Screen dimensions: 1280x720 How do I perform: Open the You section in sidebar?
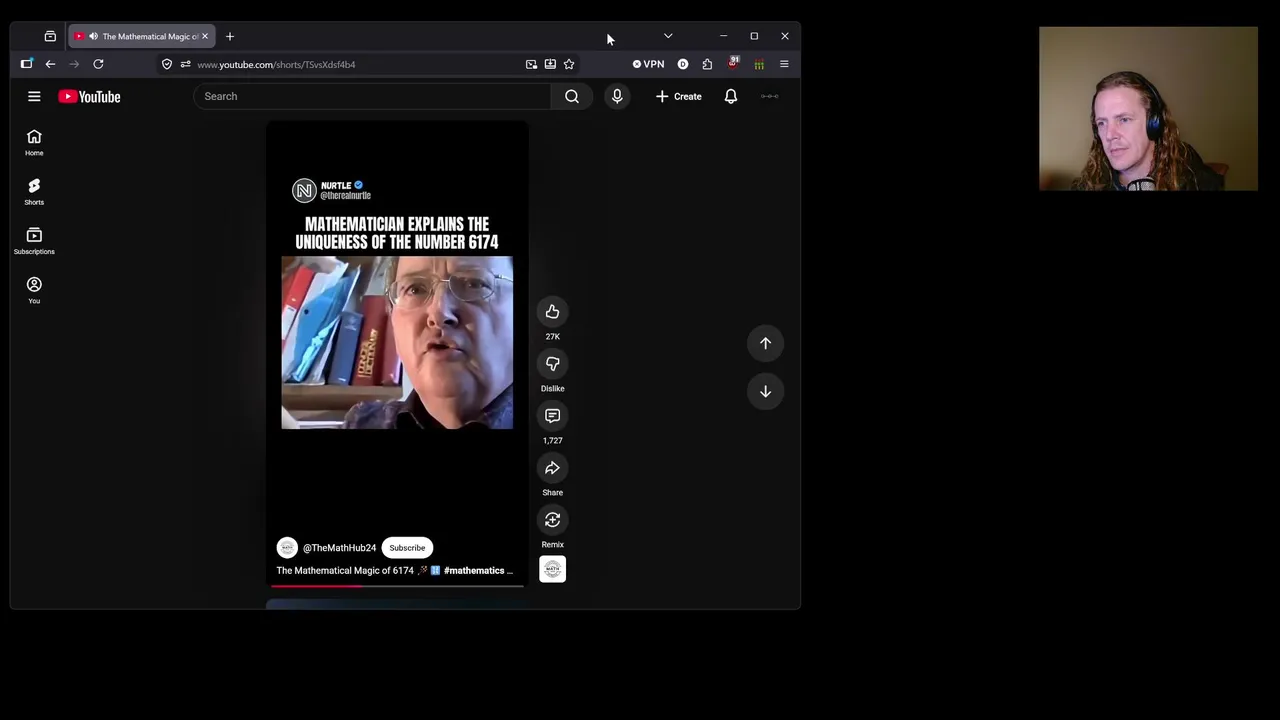click(34, 289)
